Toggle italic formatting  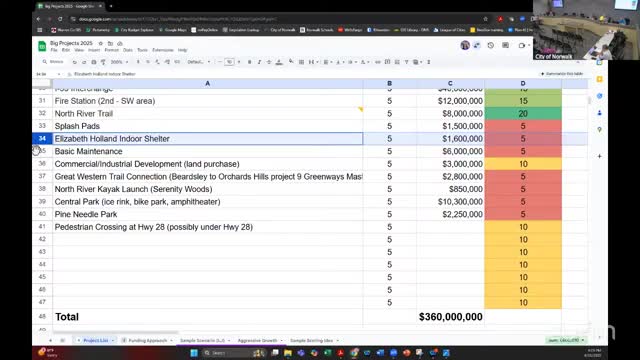click(x=259, y=62)
